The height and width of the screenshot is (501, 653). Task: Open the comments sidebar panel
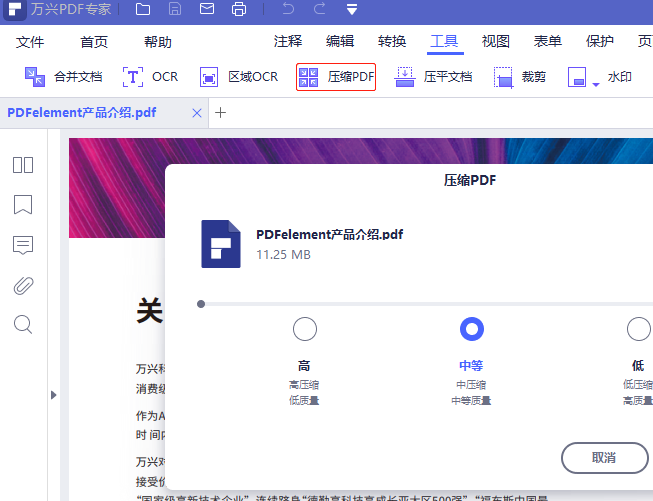23,245
